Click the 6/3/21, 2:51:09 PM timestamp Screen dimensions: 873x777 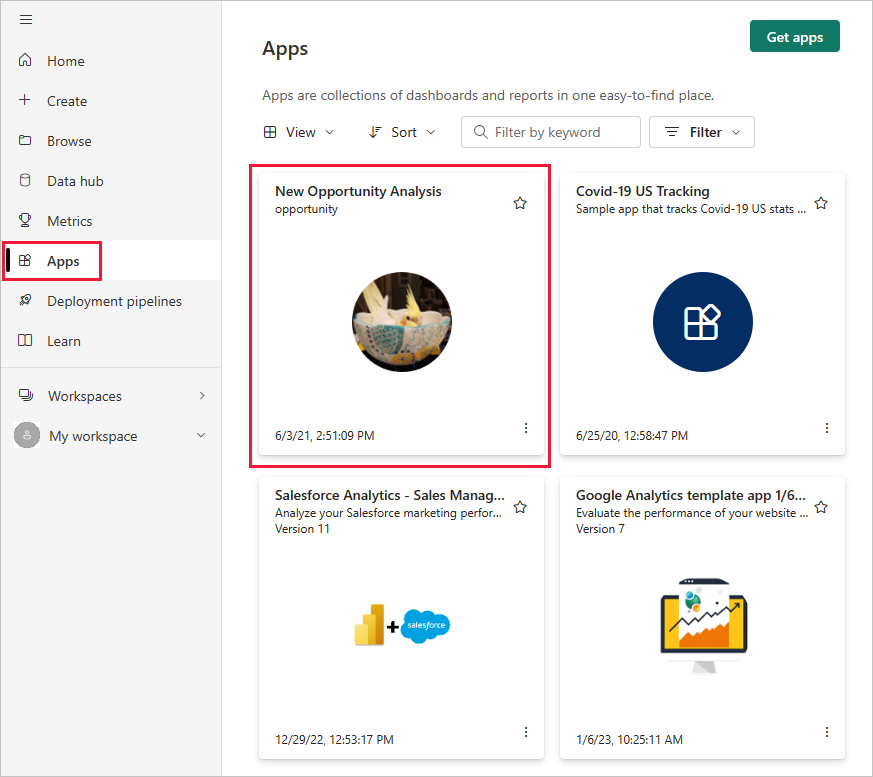325,436
